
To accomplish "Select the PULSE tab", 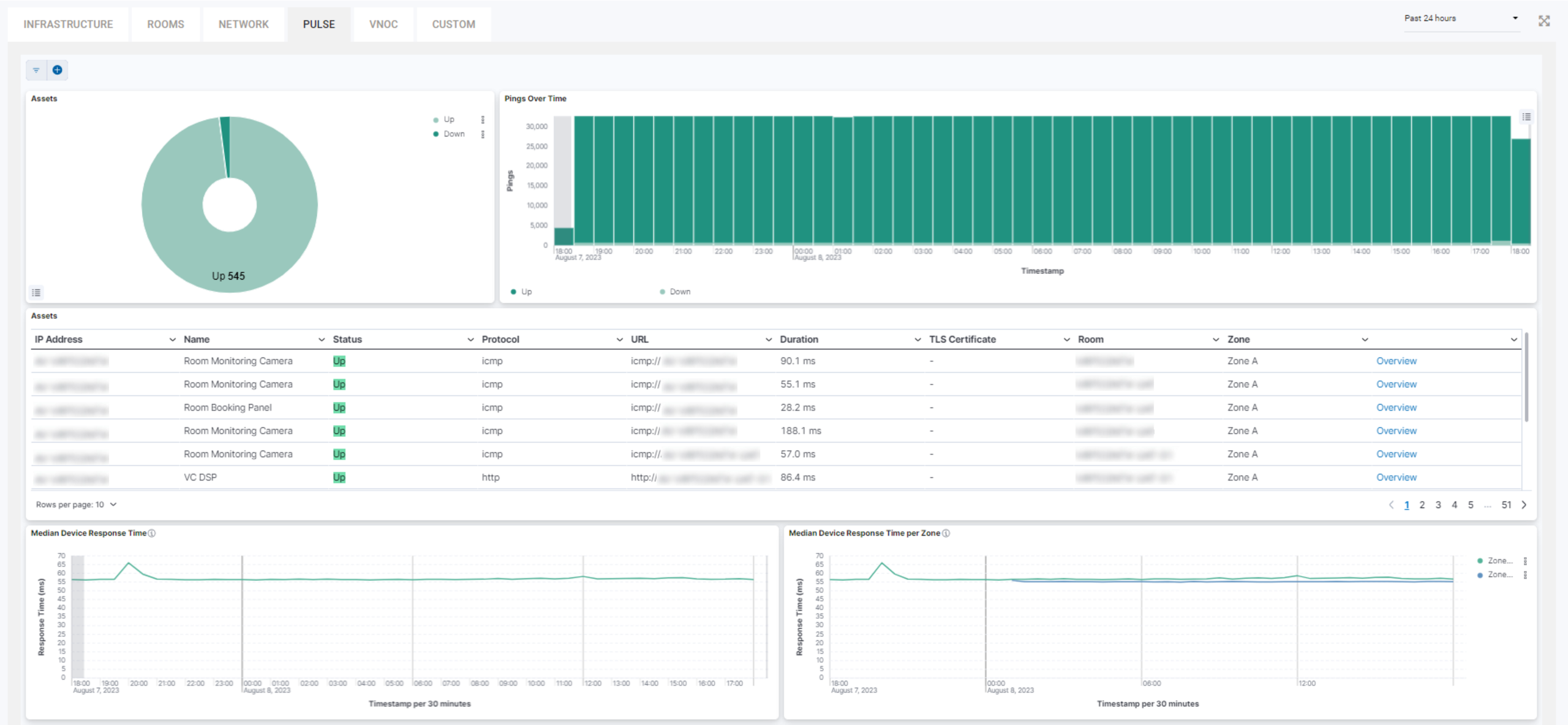I will 319,25.
